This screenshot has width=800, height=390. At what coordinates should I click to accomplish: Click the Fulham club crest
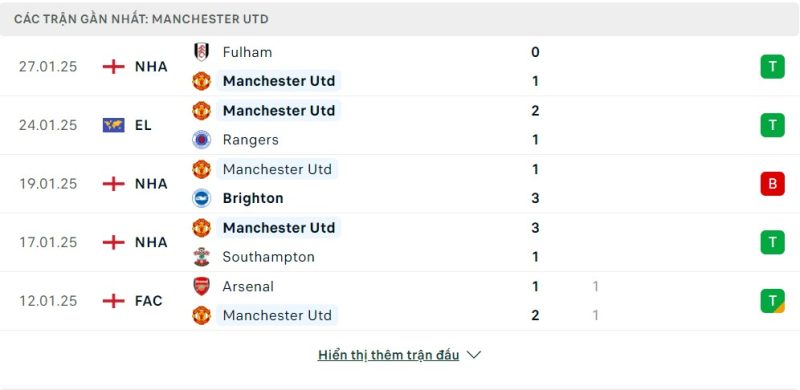202,52
